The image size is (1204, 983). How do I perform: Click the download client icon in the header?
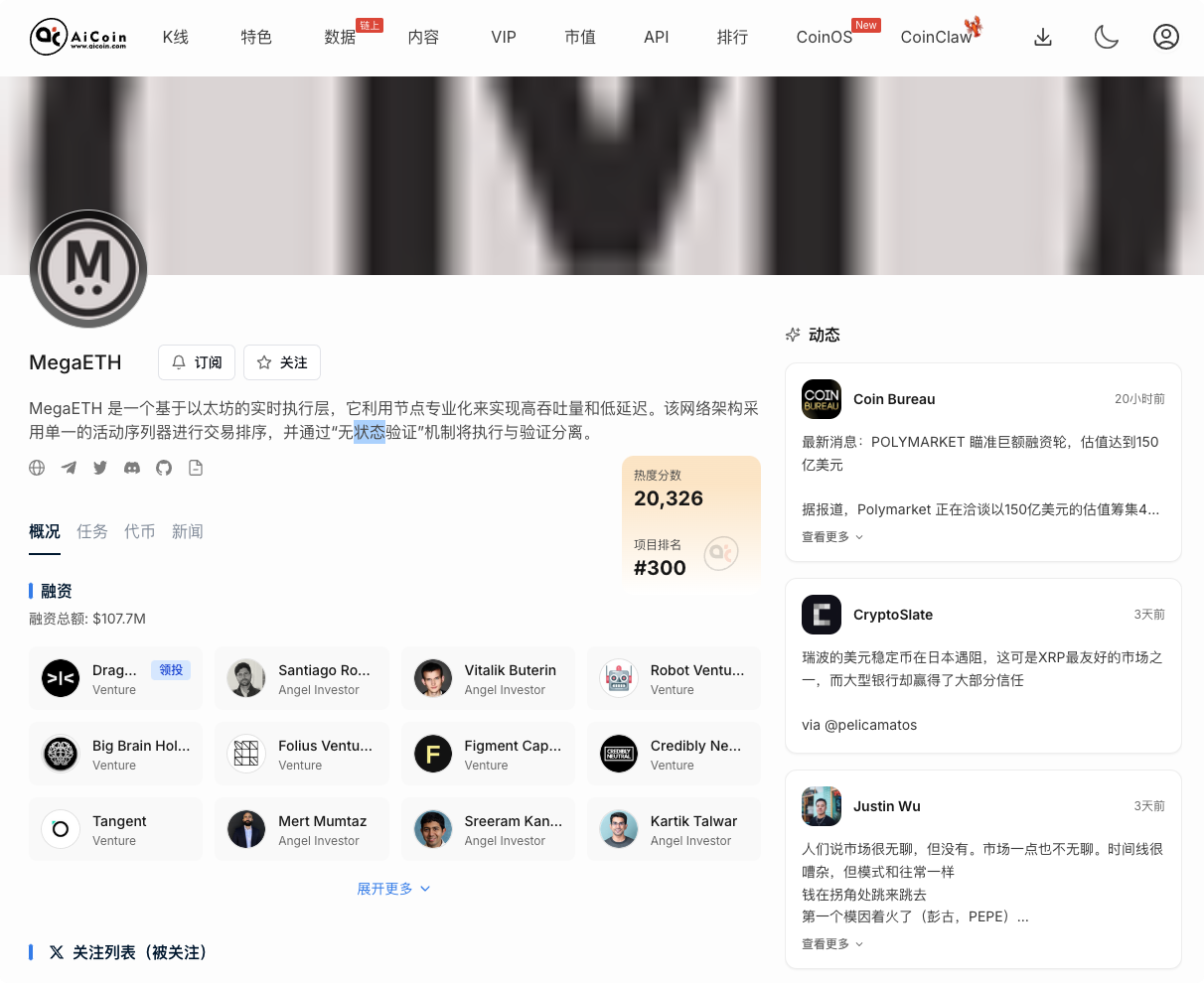pos(1043,37)
